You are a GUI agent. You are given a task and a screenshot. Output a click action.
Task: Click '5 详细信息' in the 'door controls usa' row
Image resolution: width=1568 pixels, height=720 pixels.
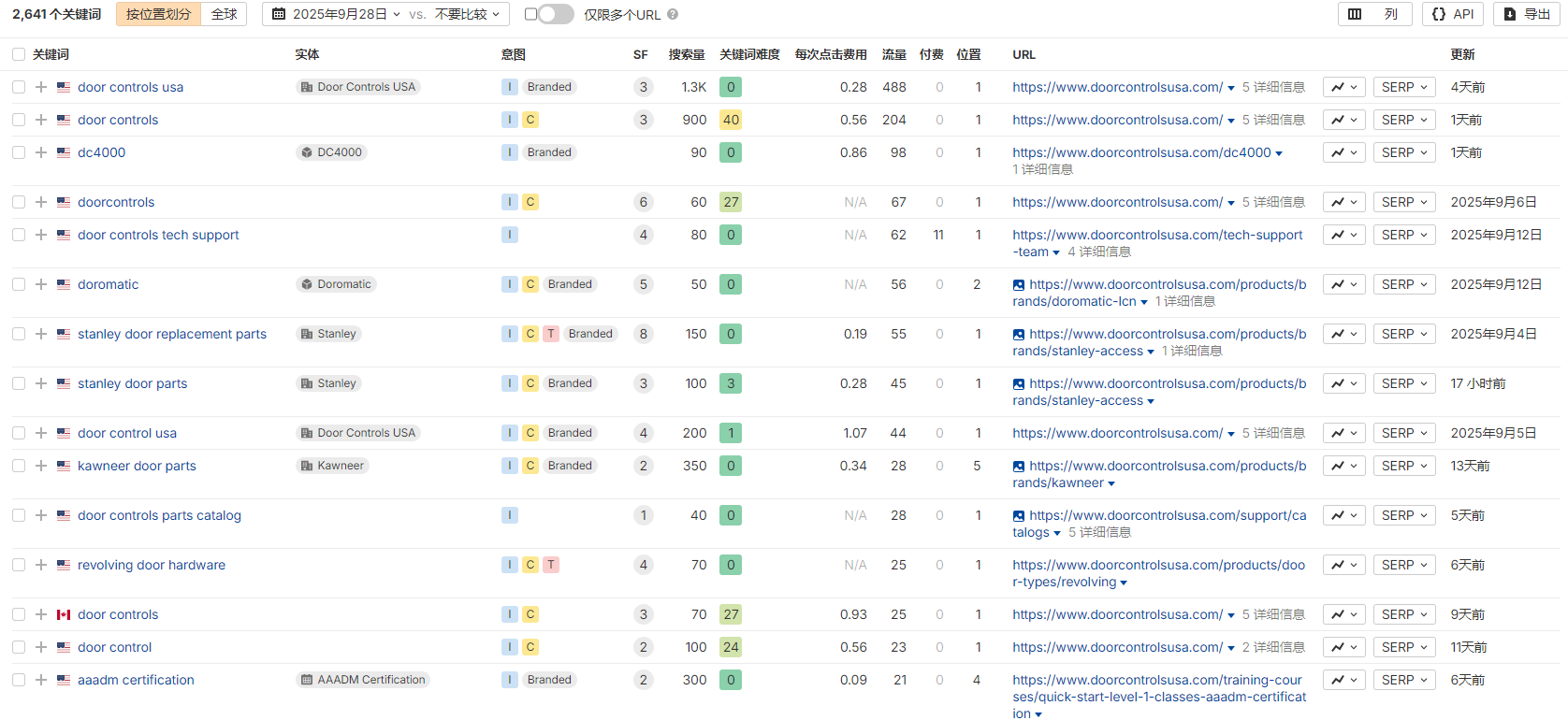point(1273,87)
